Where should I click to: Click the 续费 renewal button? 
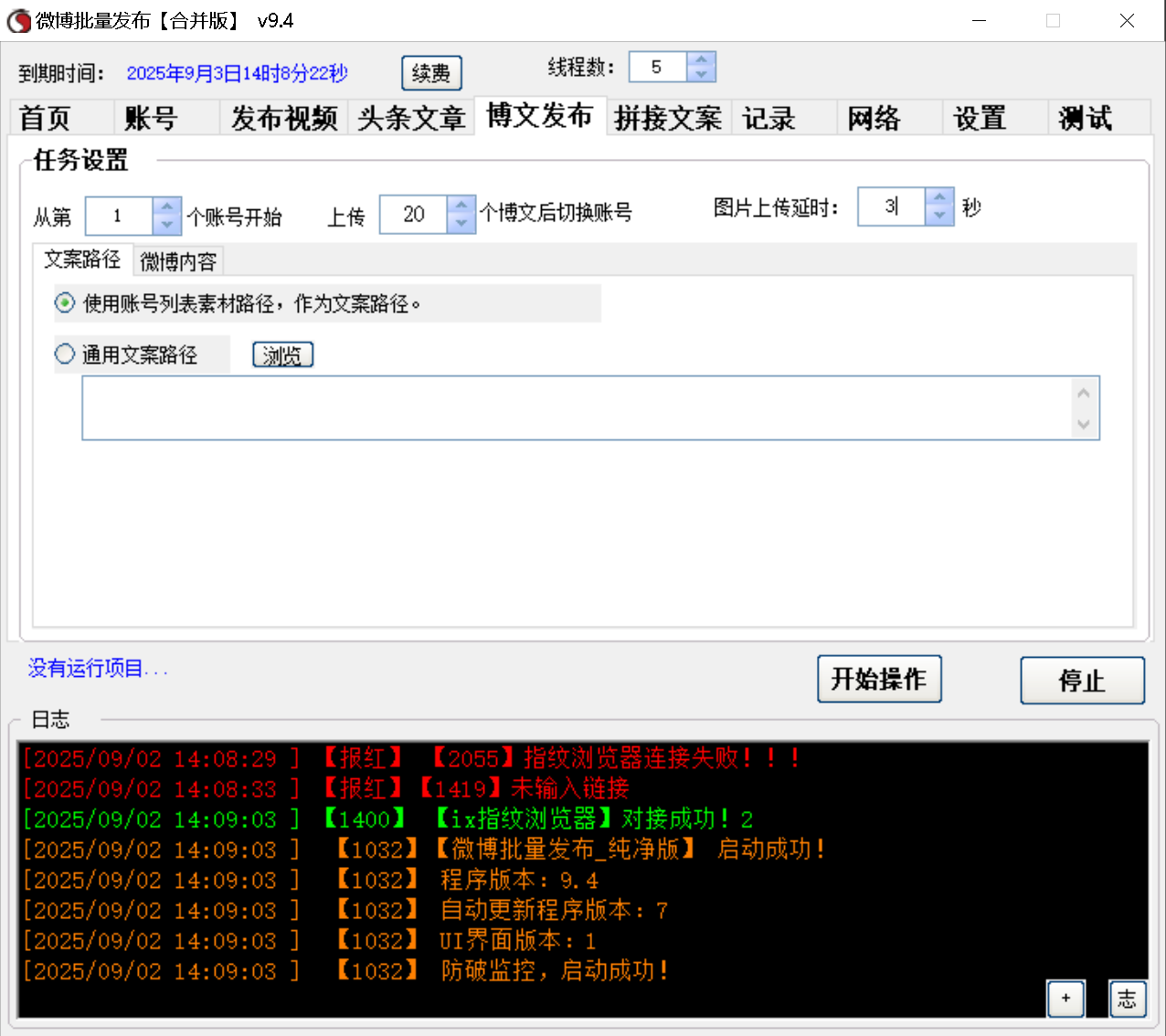click(431, 73)
